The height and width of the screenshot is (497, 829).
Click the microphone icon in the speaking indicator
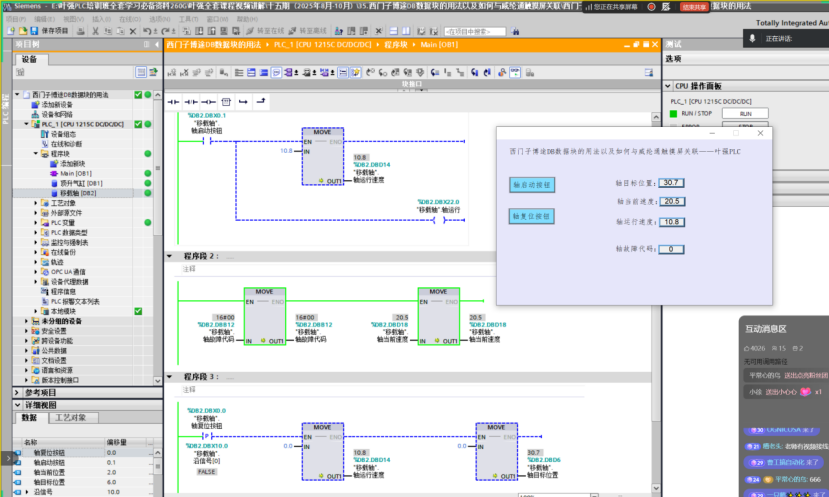752,38
